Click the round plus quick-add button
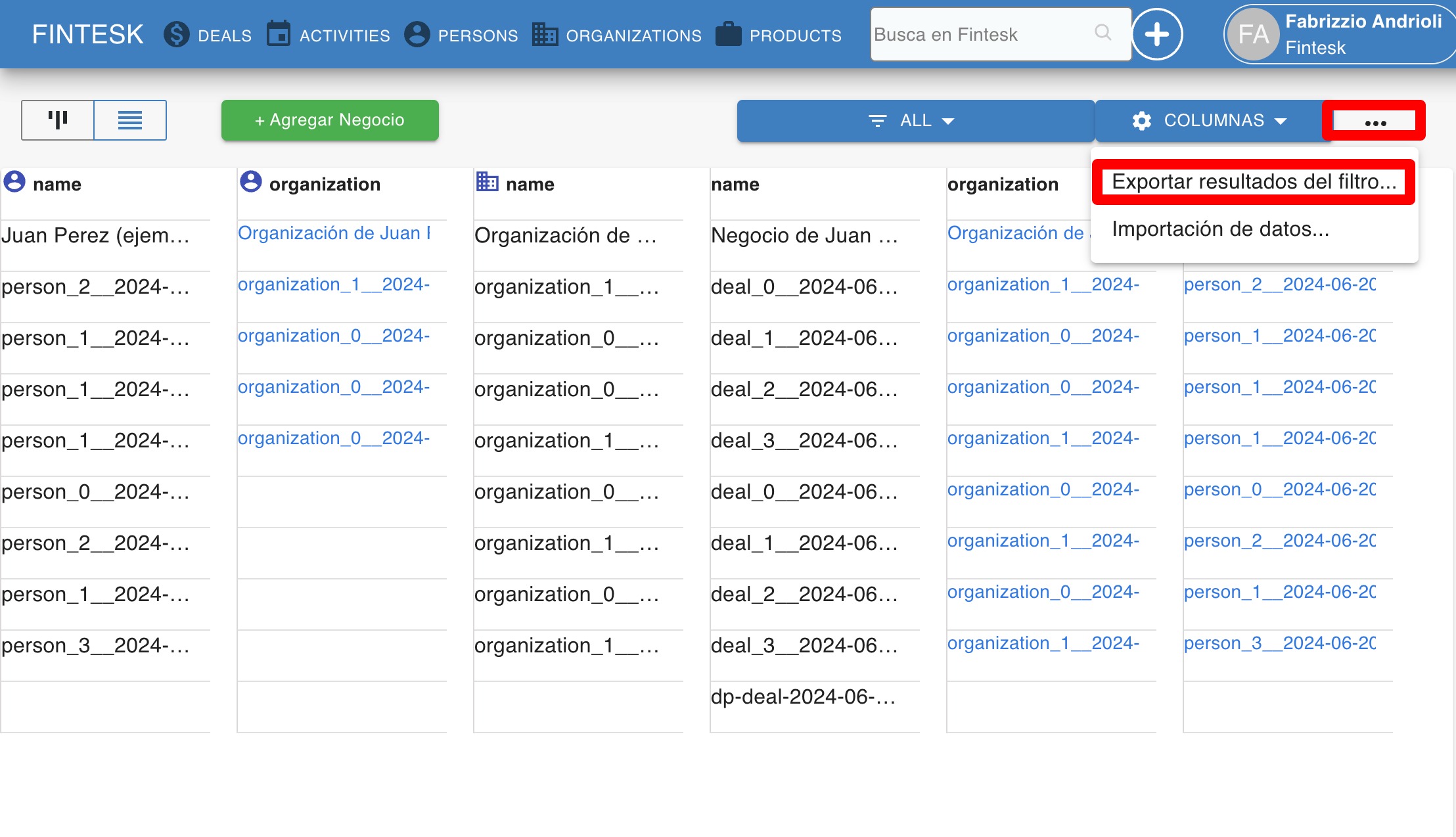Viewport: 1456px width, 837px height. point(1156,34)
